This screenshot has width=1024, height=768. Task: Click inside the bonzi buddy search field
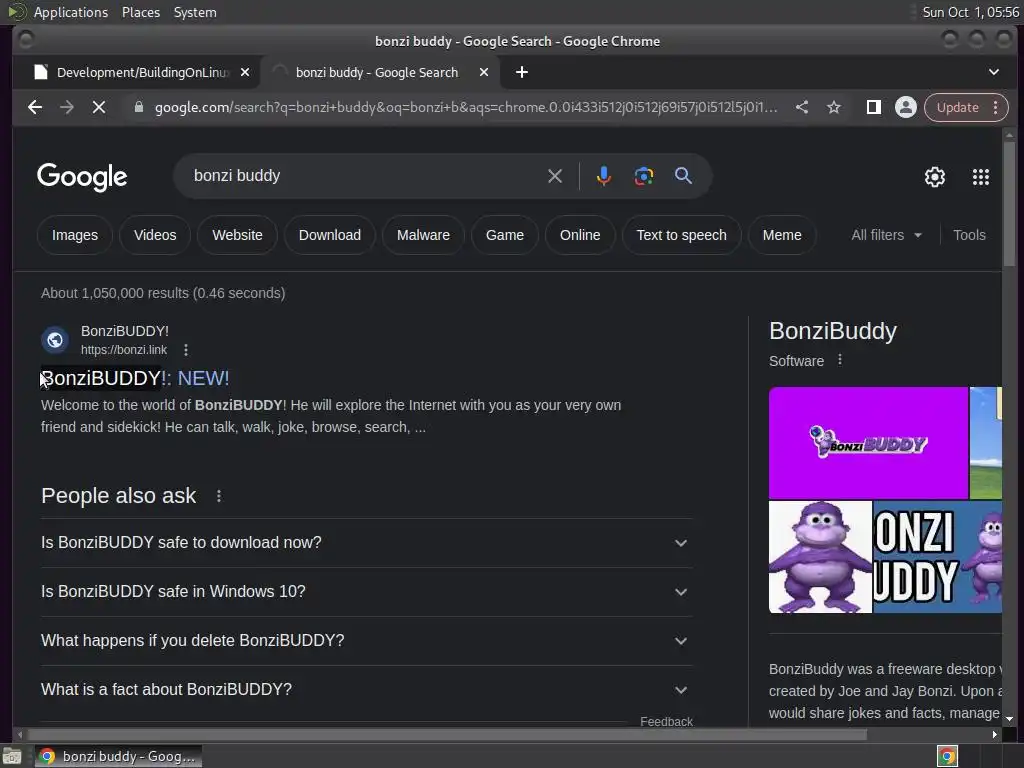[366, 176]
